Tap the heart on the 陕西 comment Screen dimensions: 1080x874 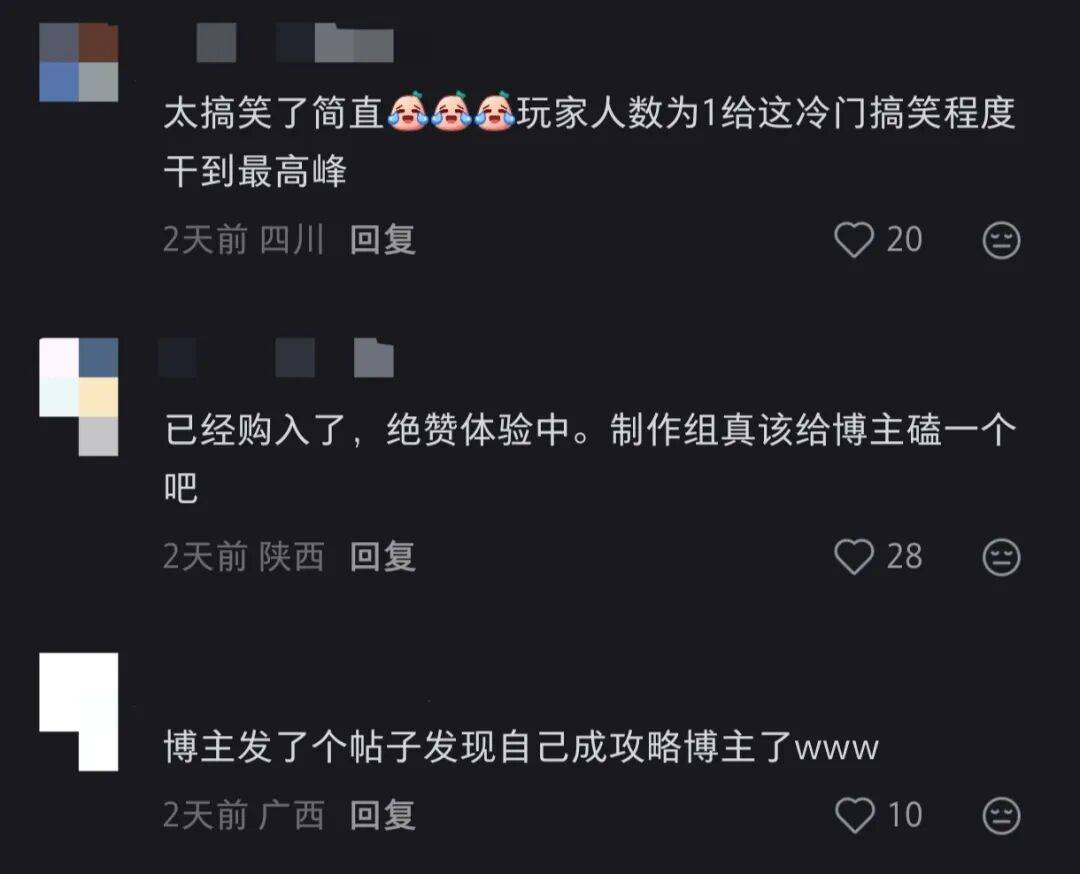[x=854, y=556]
